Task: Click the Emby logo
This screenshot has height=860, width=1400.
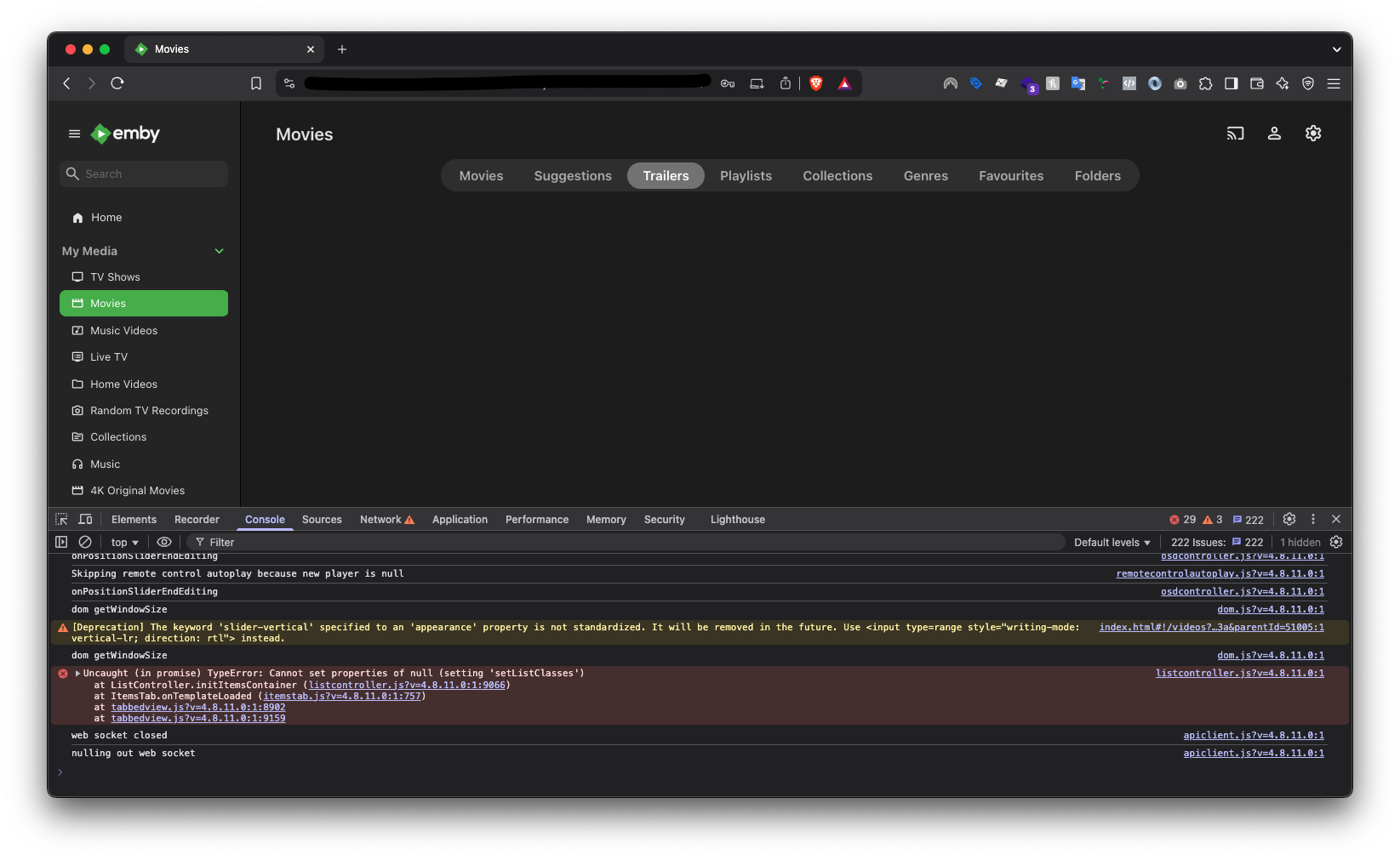Action: pyautogui.click(x=124, y=134)
